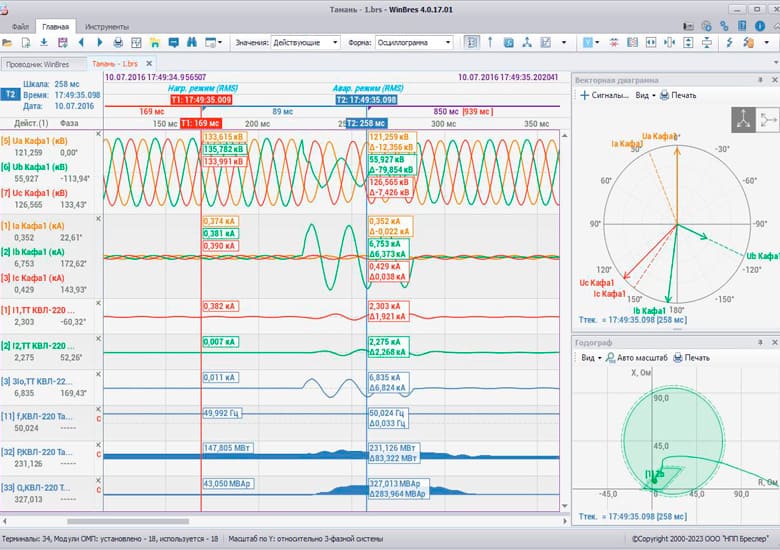Remove the 3Io,TT КВЛ-22 channel
This screenshot has width=780, height=550.
click(x=98, y=374)
